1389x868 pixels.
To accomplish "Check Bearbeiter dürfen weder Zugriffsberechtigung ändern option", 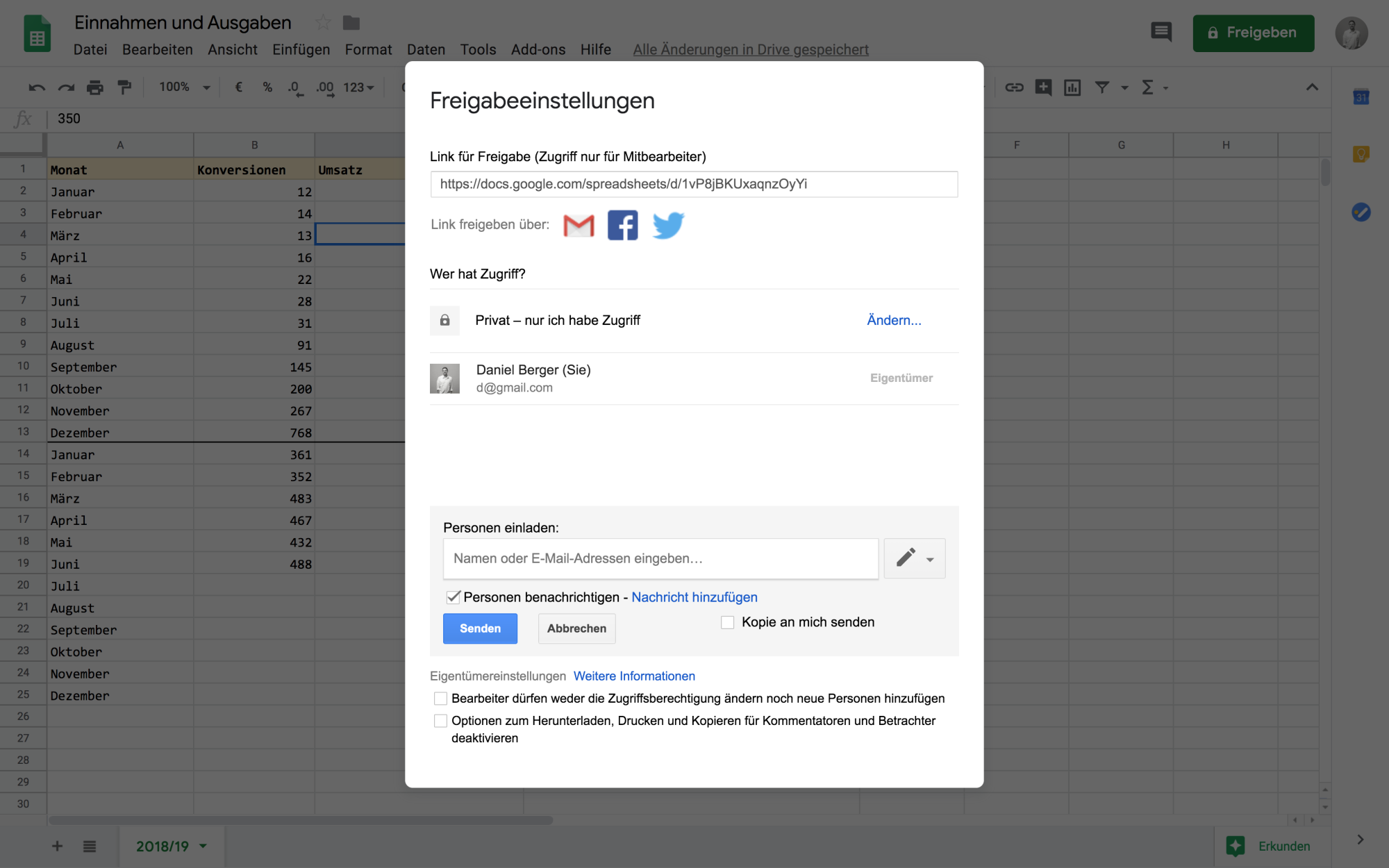I will click(440, 699).
